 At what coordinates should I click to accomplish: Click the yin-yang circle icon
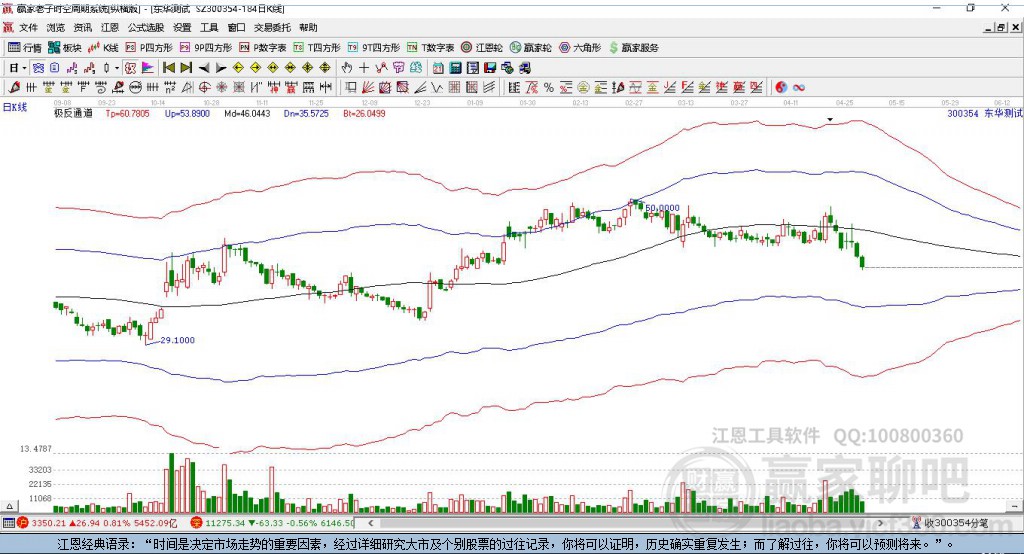pos(782,87)
